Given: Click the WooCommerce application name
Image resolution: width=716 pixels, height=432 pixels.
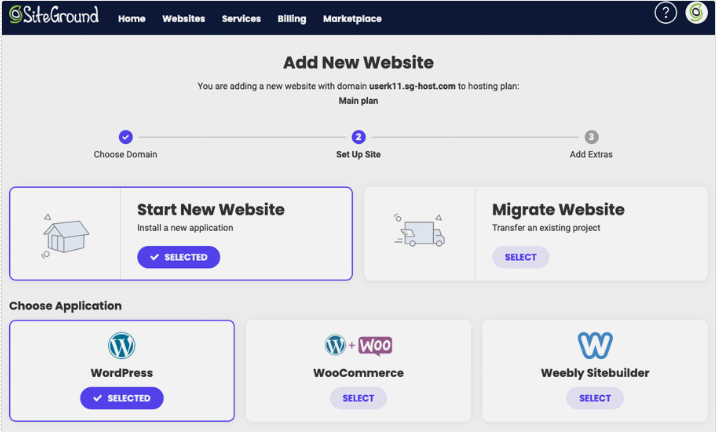Looking at the screenshot, I should 358,373.
